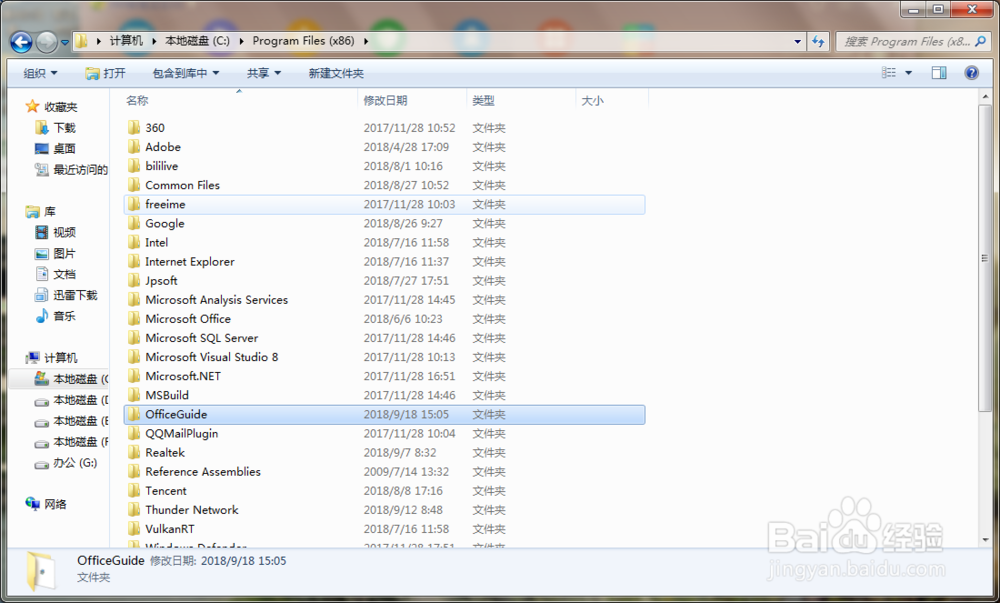Screen dimensions: 1000x603
Task: Select the Microsoft.NET folder icon
Action: click(134, 376)
